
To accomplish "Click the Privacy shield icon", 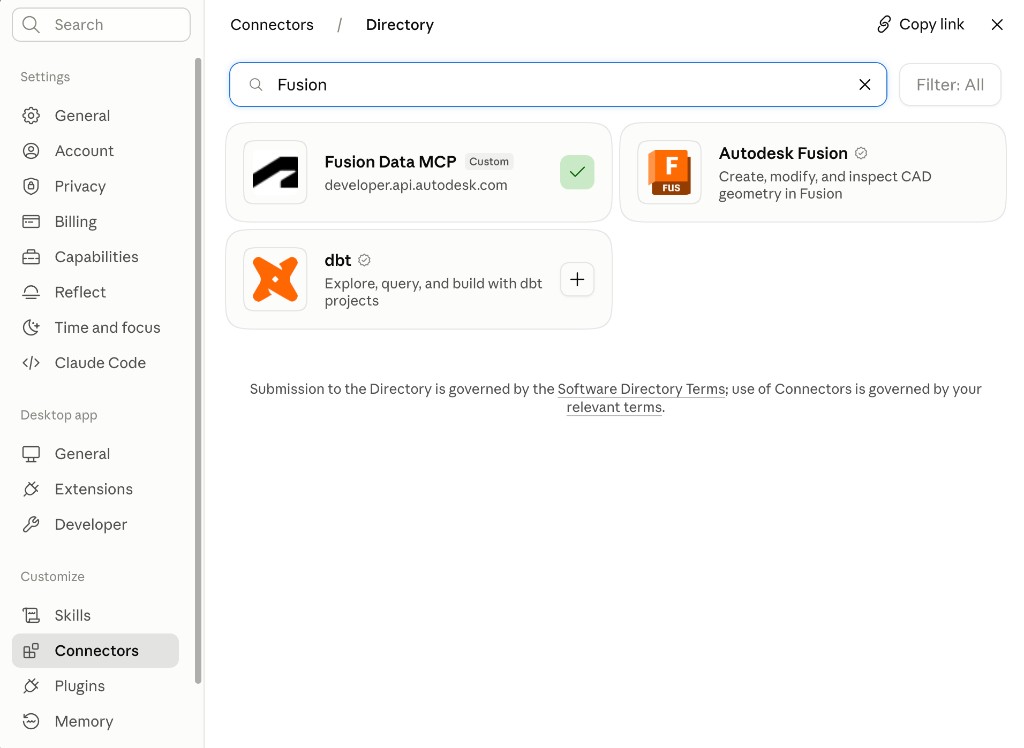I will (x=31, y=186).
